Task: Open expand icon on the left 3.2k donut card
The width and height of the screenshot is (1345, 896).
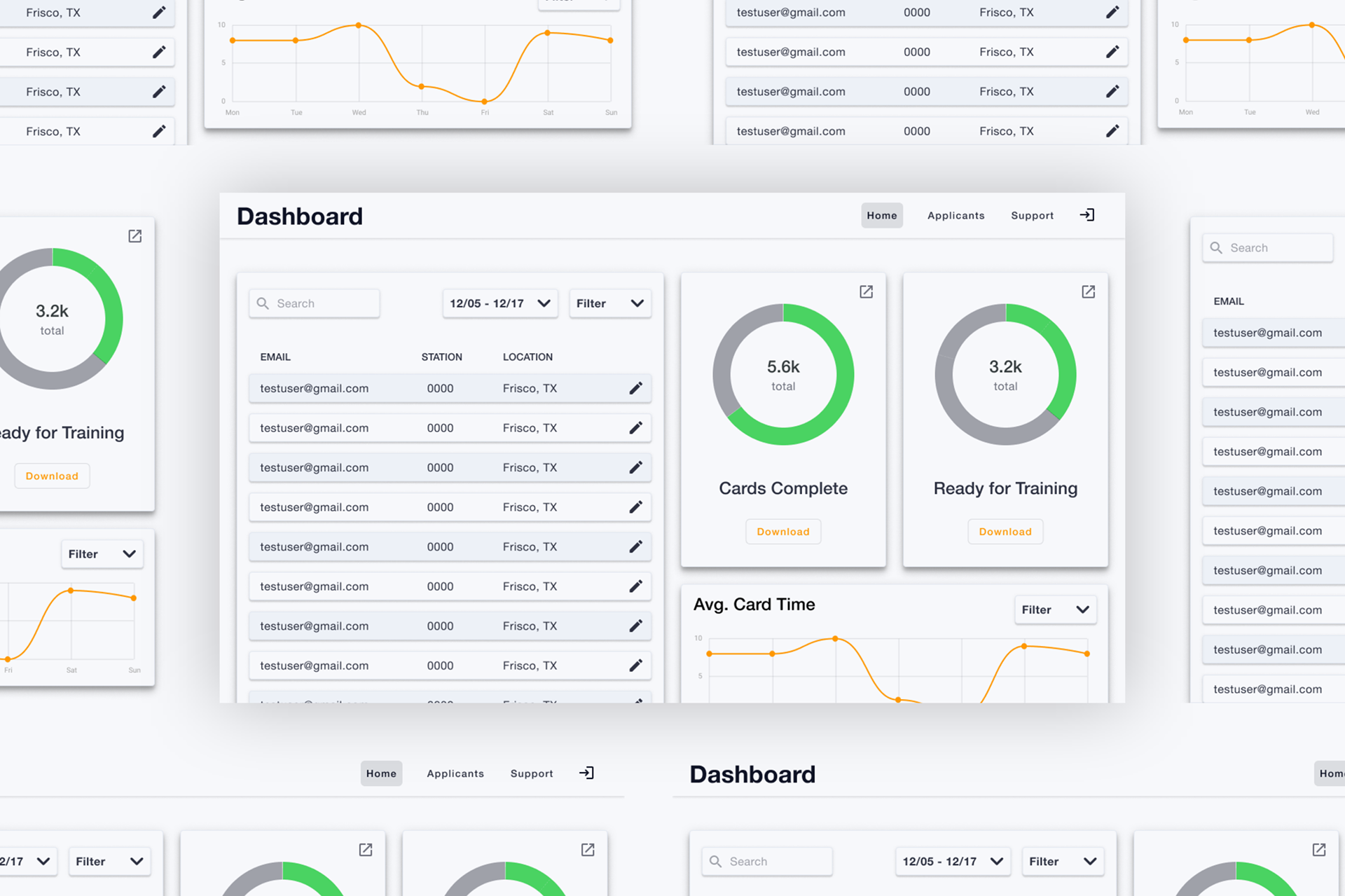Action: coord(135,236)
